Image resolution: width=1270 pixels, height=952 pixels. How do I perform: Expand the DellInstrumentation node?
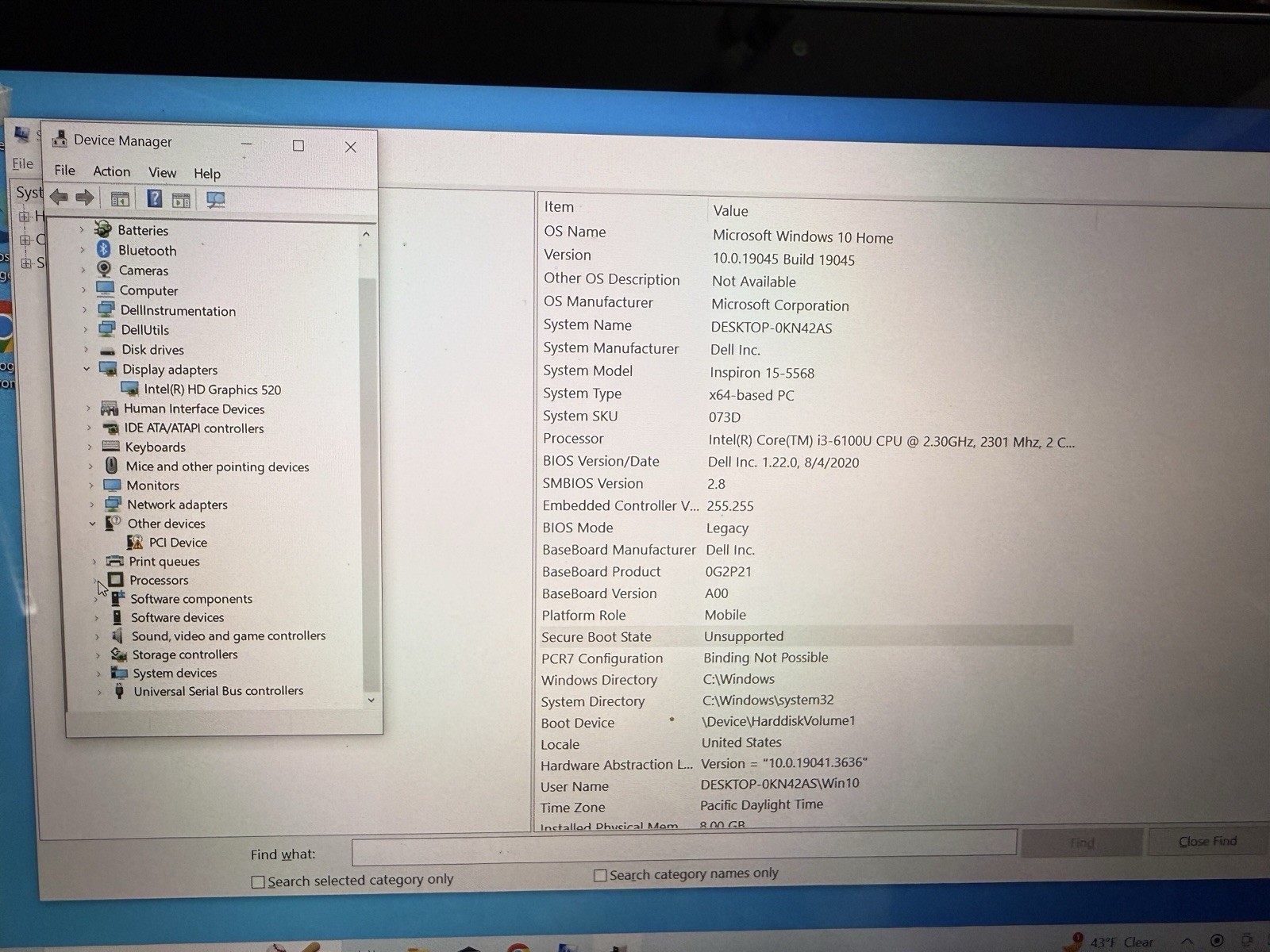tap(84, 310)
